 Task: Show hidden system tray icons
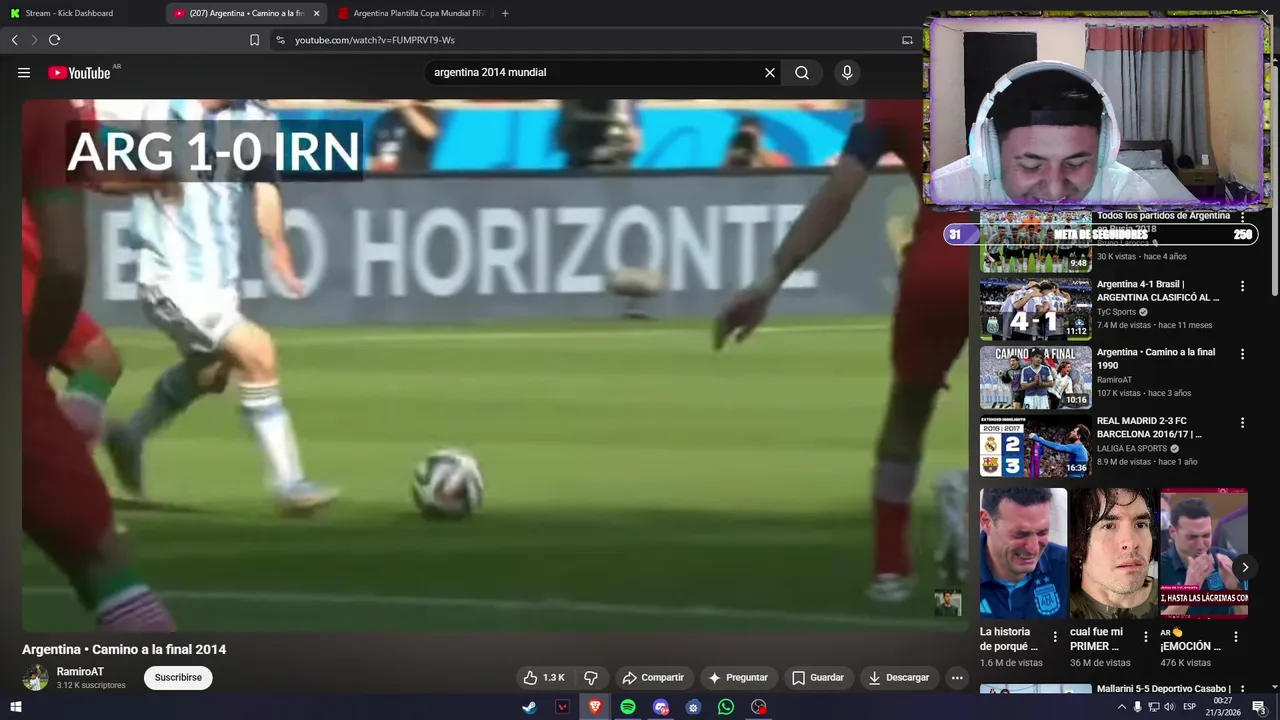click(x=1121, y=707)
